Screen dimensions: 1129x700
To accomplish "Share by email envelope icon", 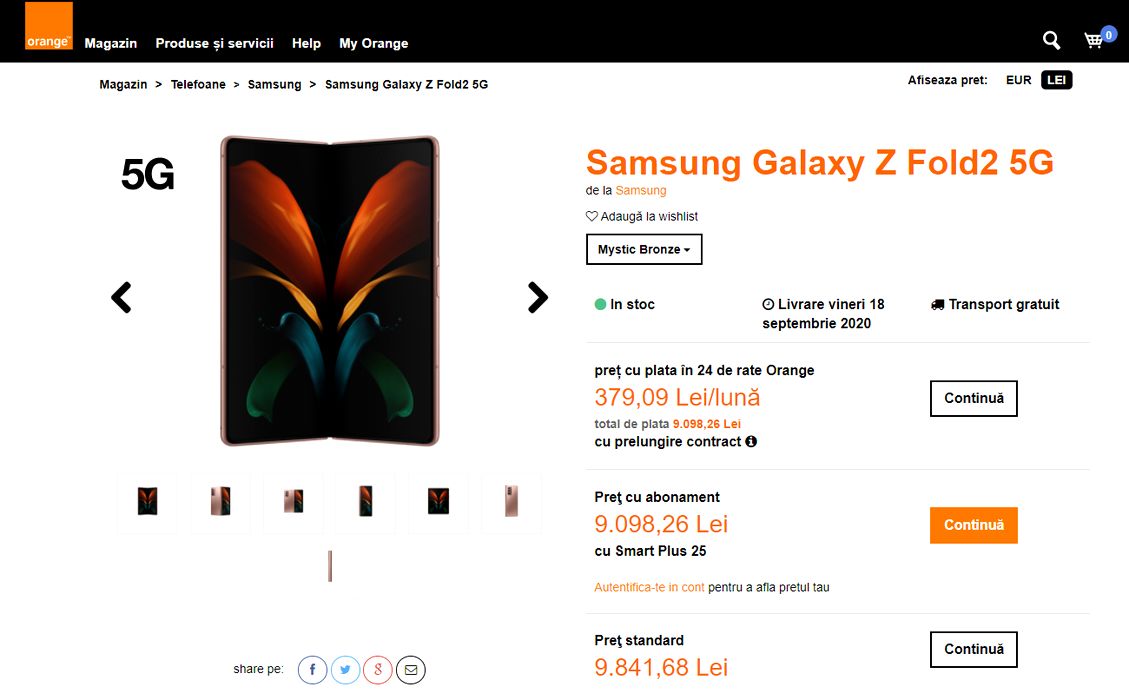I will tap(410, 669).
